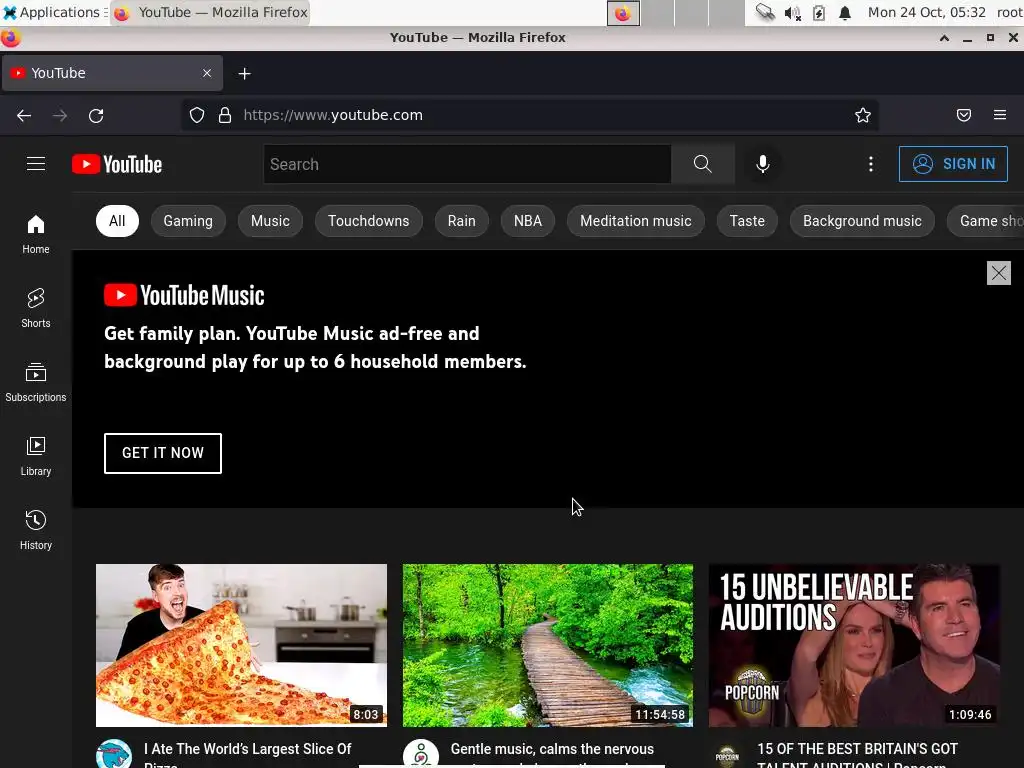Screen dimensions: 1024x768
Task: Select the Rain filter chip
Action: pos(462,221)
